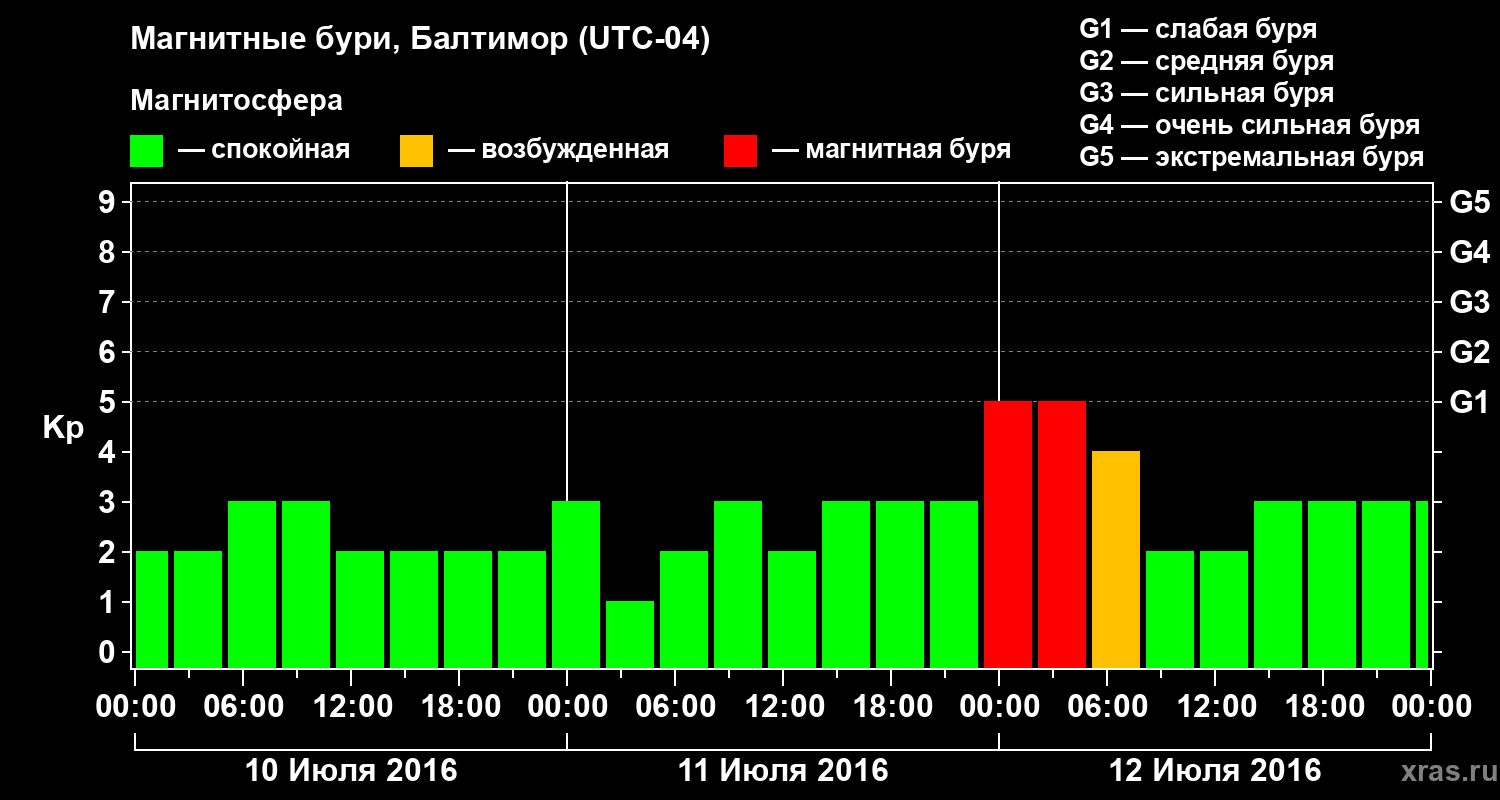The height and width of the screenshot is (800, 1500).
Task: Click the shortest green bar with Kp 1
Action: click(630, 635)
